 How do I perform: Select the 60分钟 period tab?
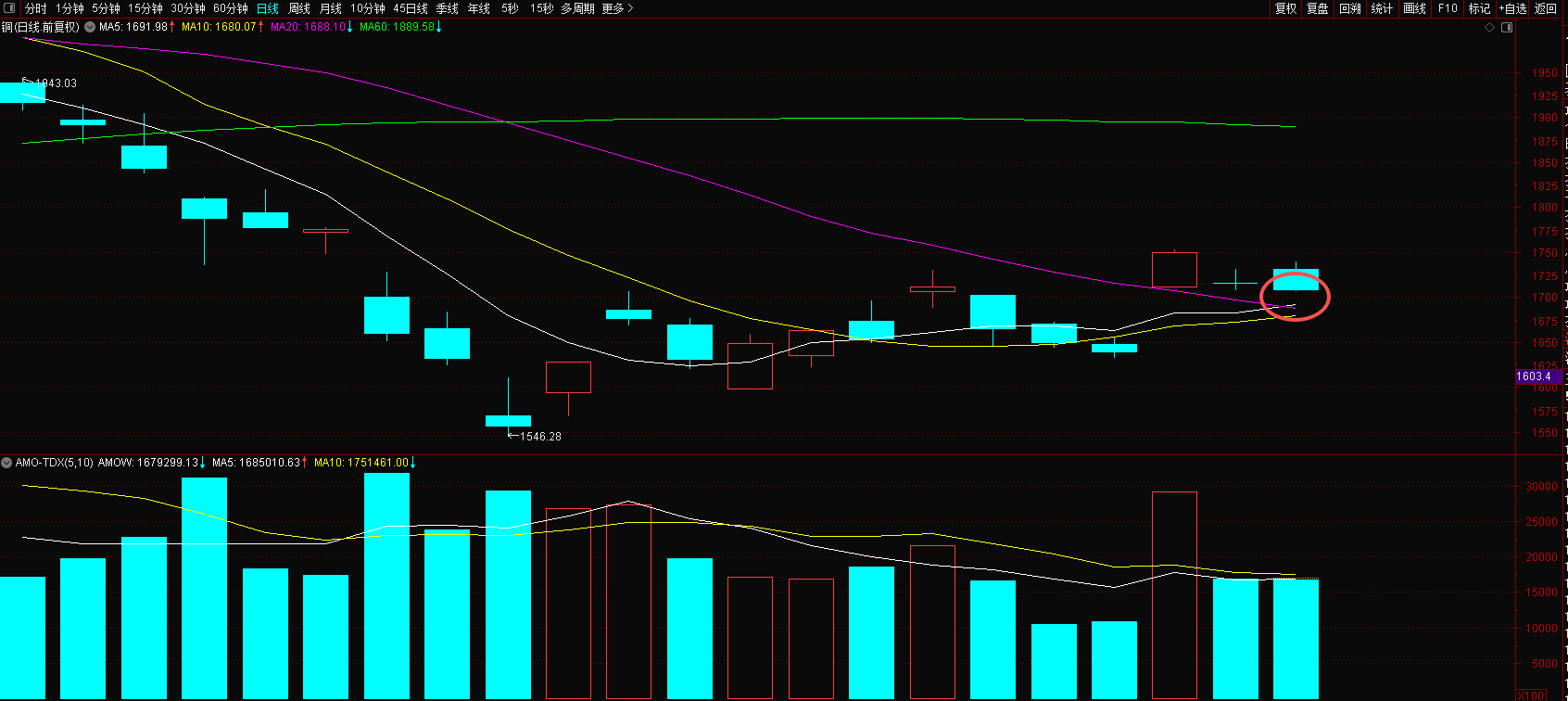[x=231, y=8]
